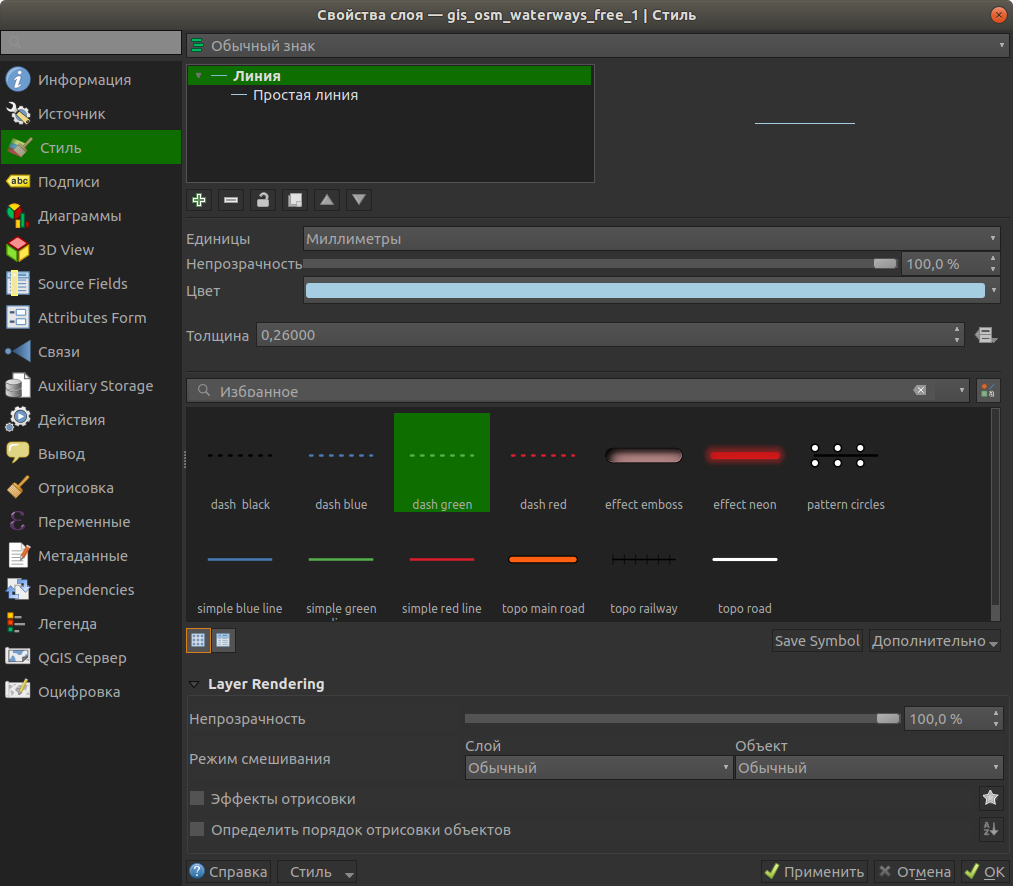Viewport: 1013px width, 886px height.
Task: Enable the Эффекты отрисовки checkbox
Action: pyautogui.click(x=197, y=799)
